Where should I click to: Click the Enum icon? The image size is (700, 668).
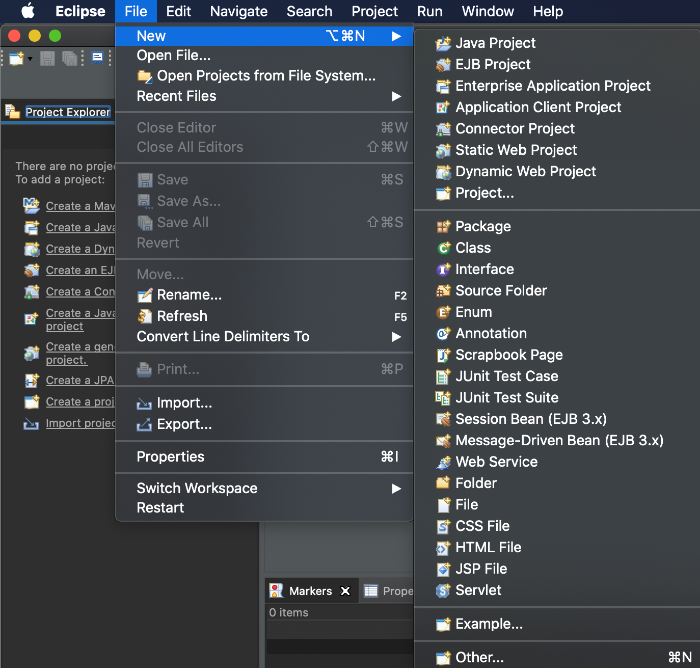coord(443,313)
